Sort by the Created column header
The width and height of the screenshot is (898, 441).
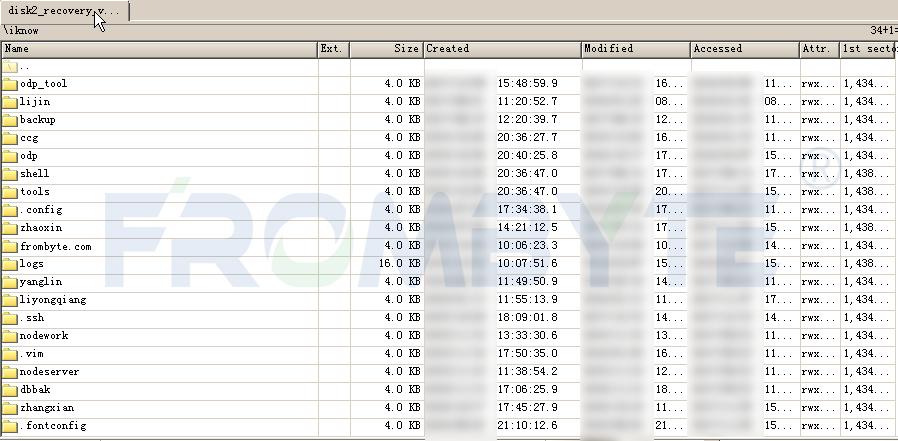[503, 49]
